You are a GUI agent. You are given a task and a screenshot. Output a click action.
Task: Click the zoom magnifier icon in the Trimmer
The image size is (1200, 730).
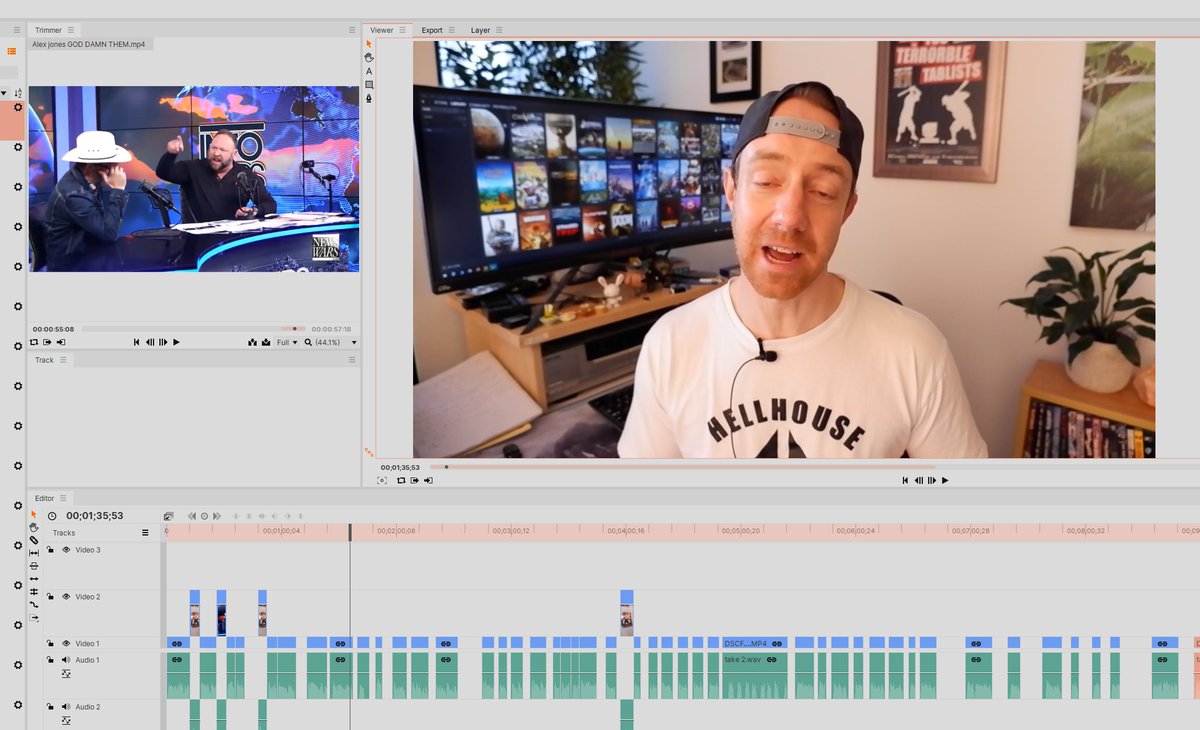308,342
